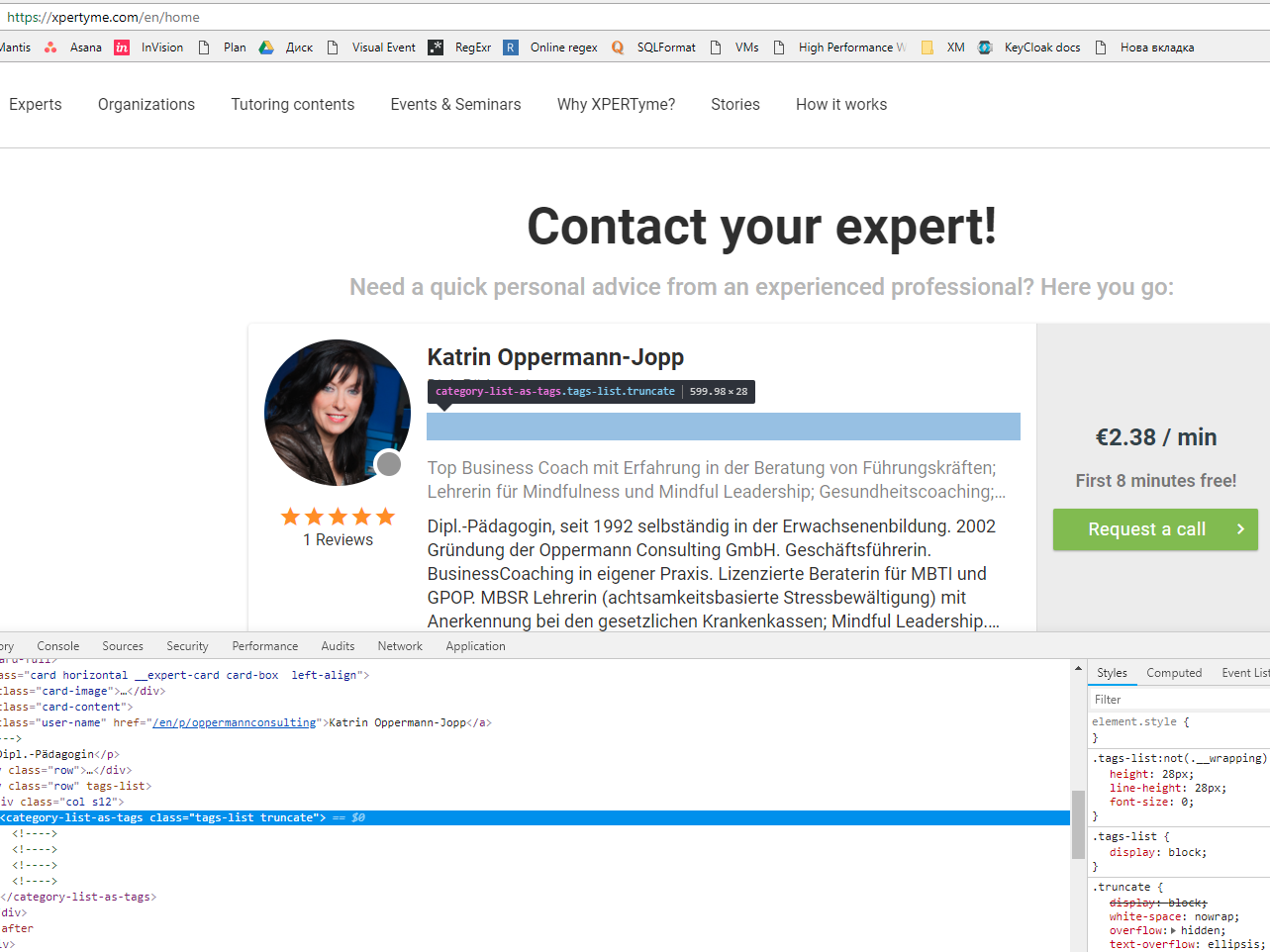Click the KeyCloak docs bookmark icon
1270x952 pixels.
point(985,48)
